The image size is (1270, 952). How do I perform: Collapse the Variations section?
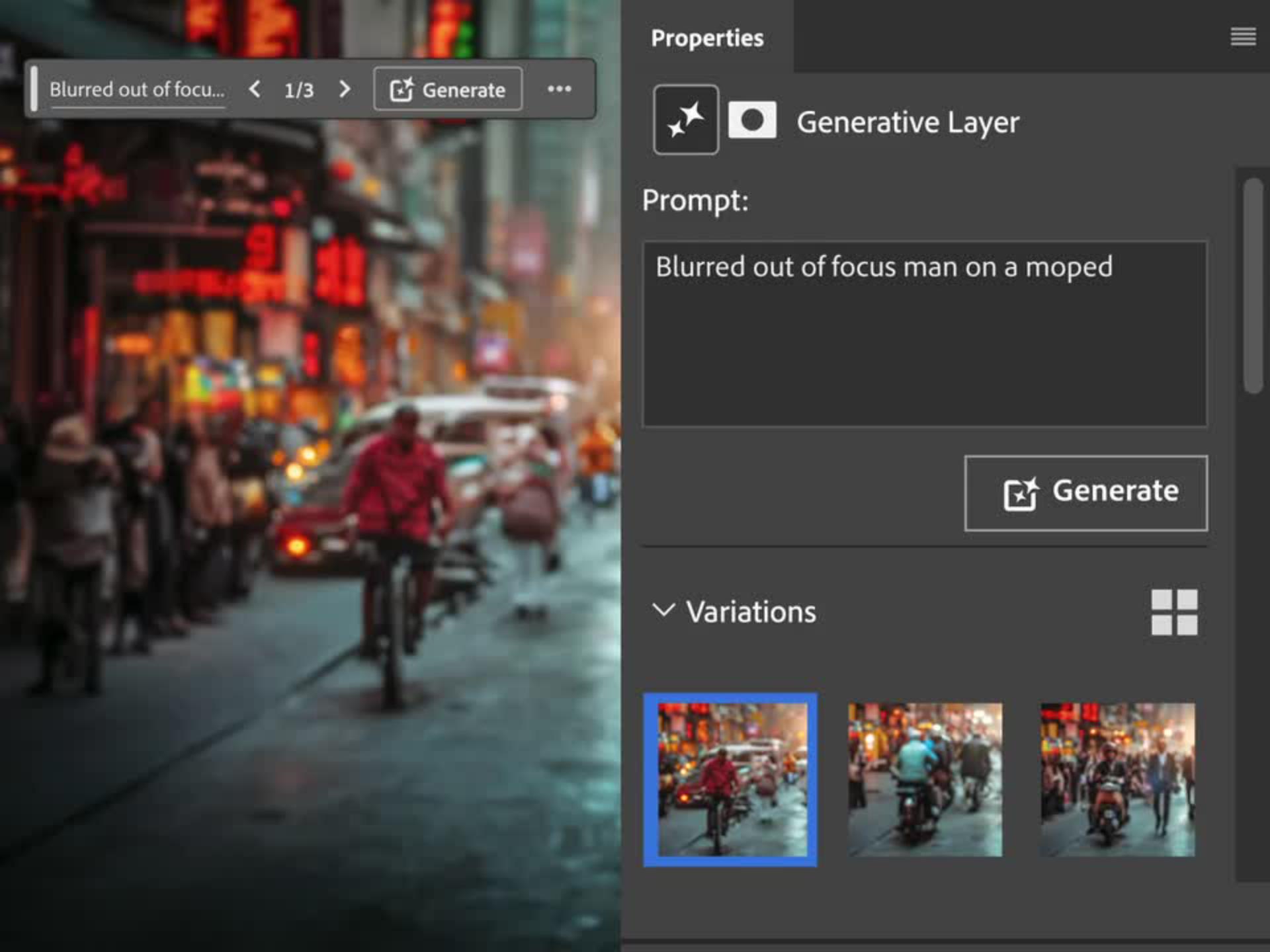tap(663, 610)
